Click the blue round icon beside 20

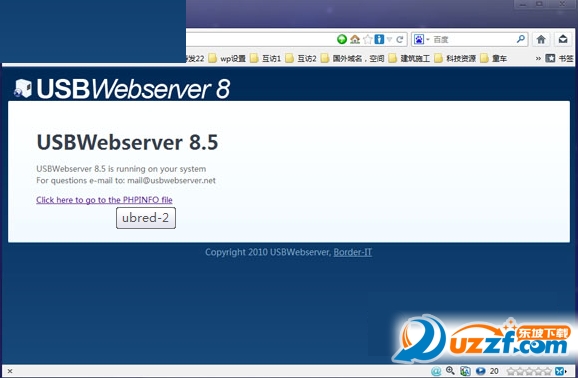480,371
